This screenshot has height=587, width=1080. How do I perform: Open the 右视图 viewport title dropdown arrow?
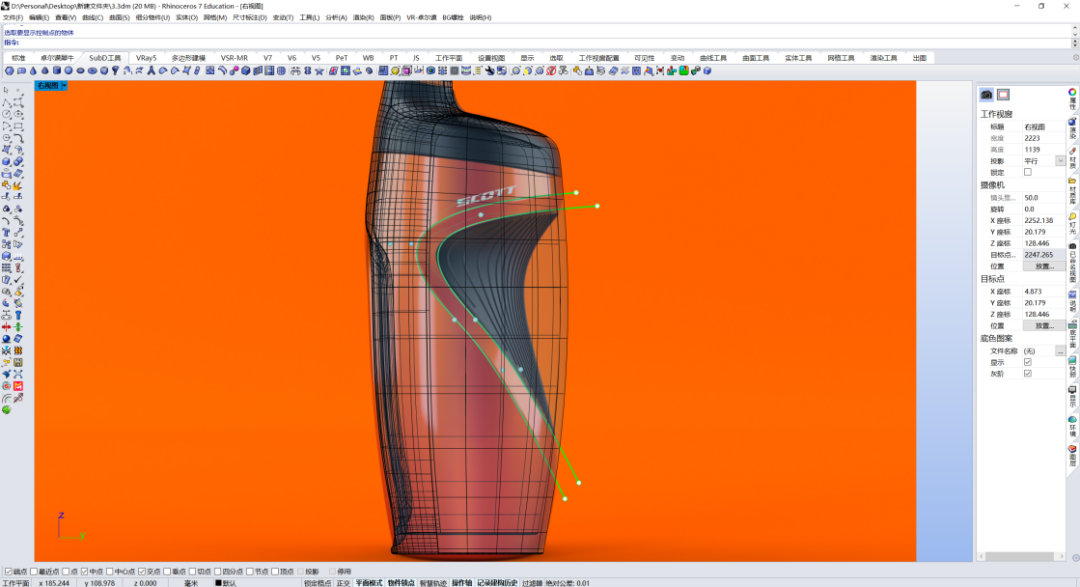click(64, 85)
